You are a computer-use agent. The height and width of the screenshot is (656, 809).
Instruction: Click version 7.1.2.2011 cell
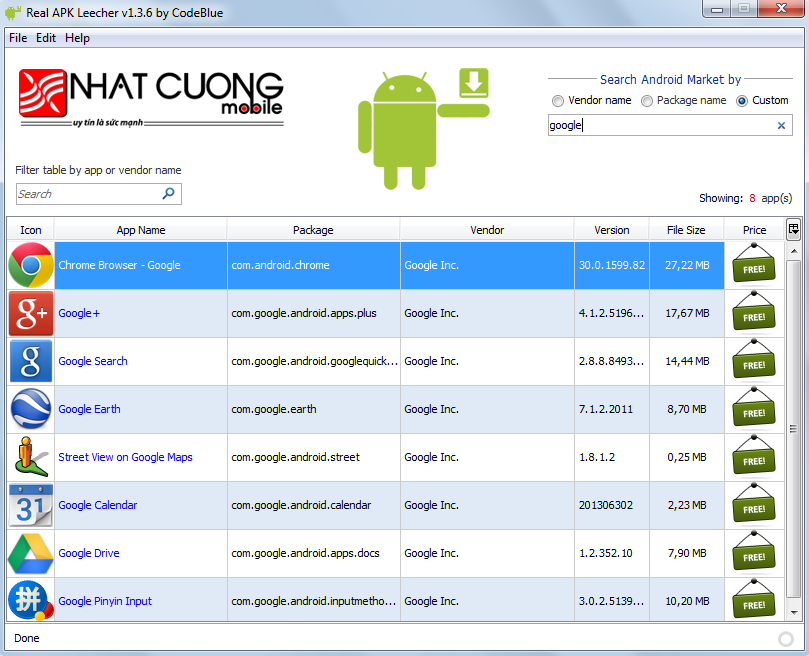tap(612, 409)
